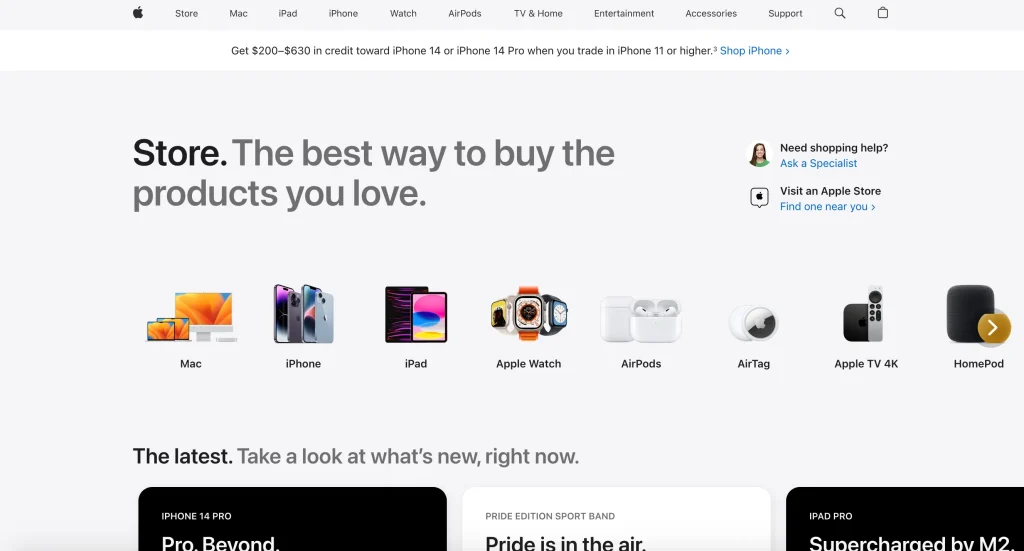
Task: Click the Apple logo home icon
Action: pyautogui.click(x=138, y=12)
